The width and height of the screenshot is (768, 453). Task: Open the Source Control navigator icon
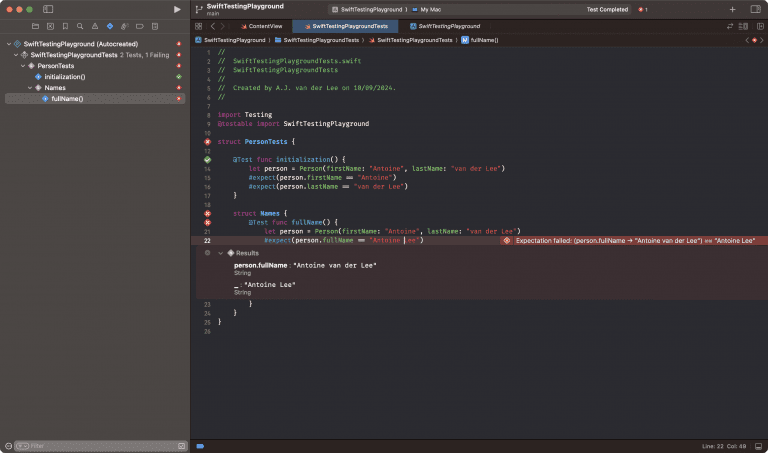tap(50, 26)
